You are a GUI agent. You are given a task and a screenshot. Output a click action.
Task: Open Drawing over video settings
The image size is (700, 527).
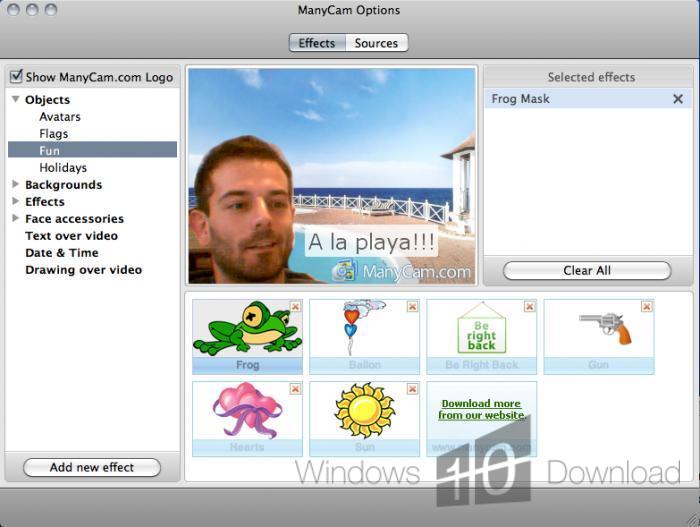point(83,270)
